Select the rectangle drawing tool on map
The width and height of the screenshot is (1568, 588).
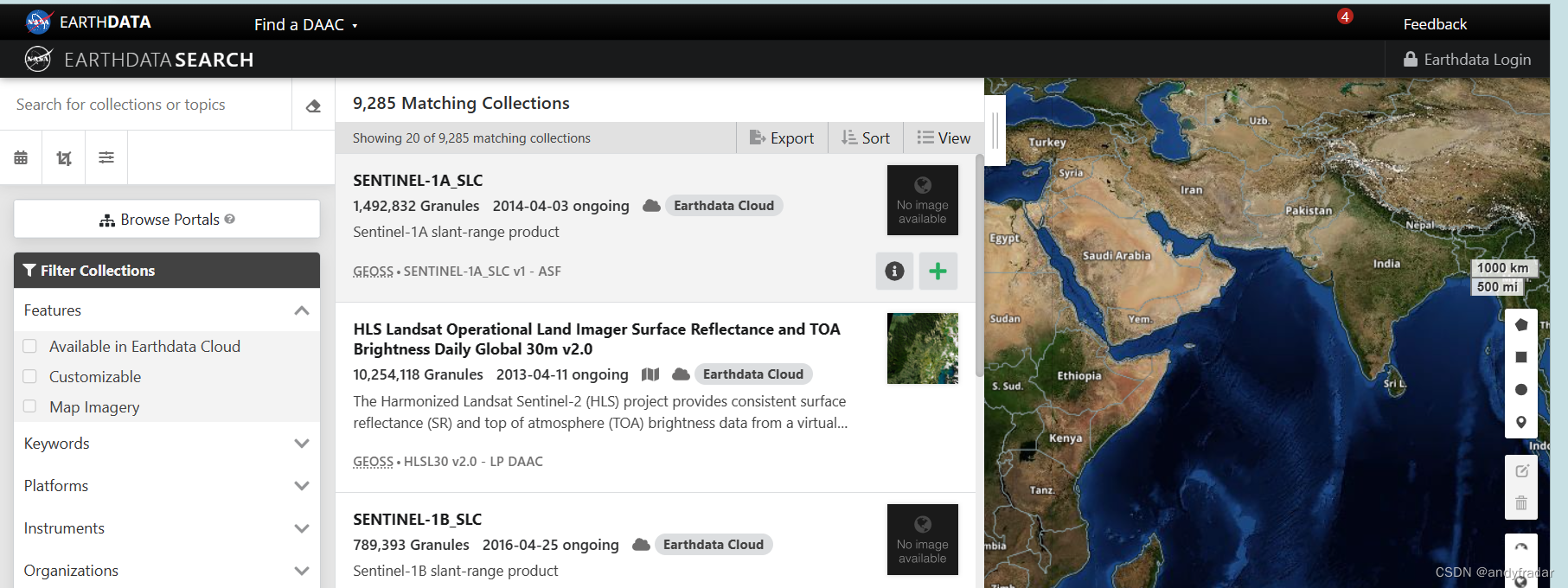pos(1521,357)
